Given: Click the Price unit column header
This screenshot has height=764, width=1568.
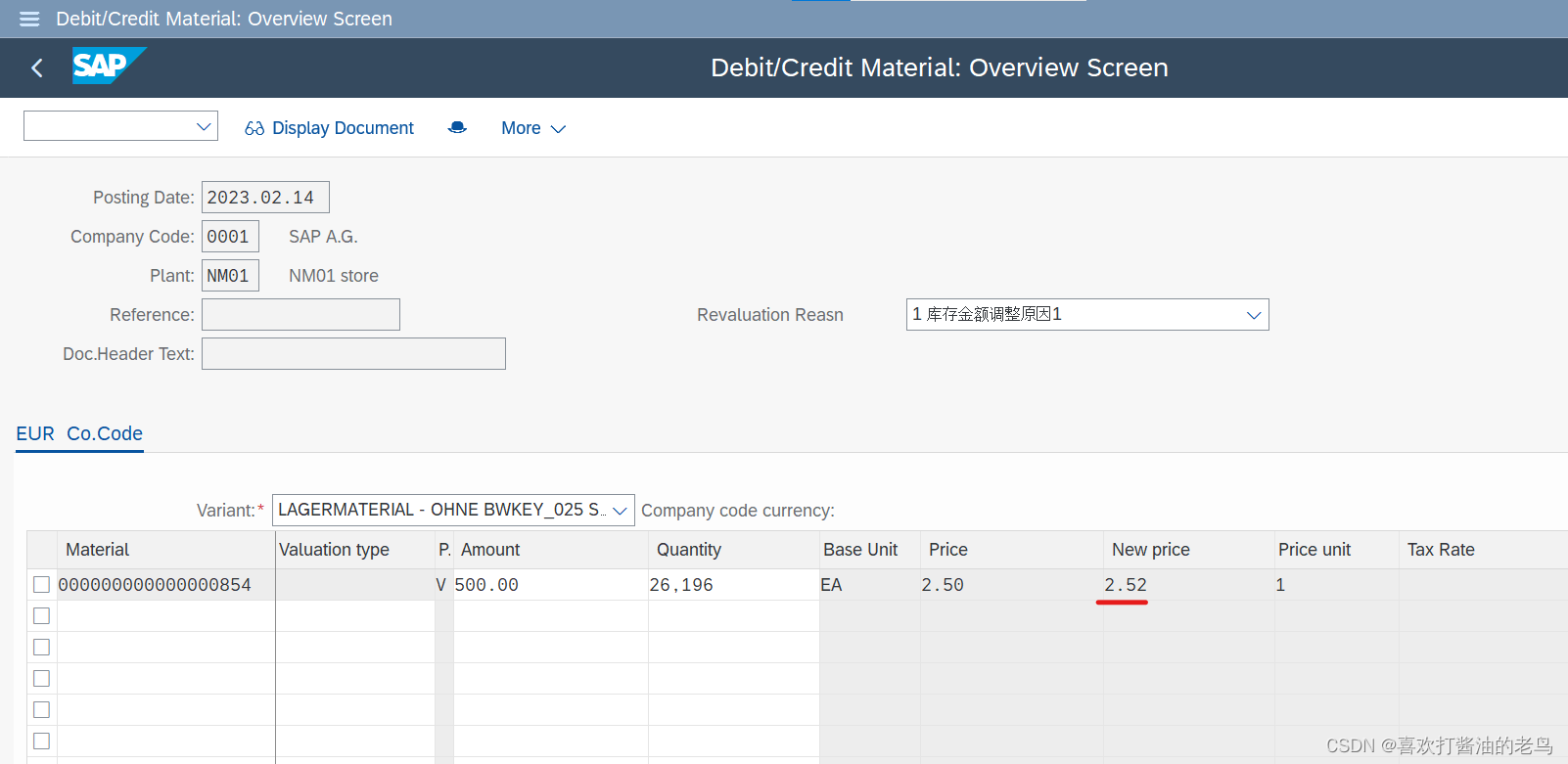Looking at the screenshot, I should 1336,550.
